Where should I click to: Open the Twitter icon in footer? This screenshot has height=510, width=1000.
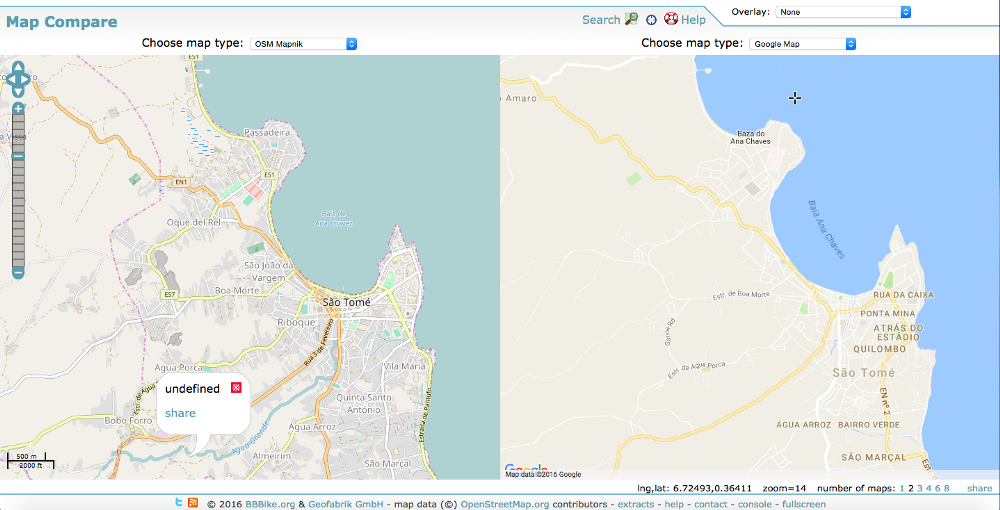(179, 502)
